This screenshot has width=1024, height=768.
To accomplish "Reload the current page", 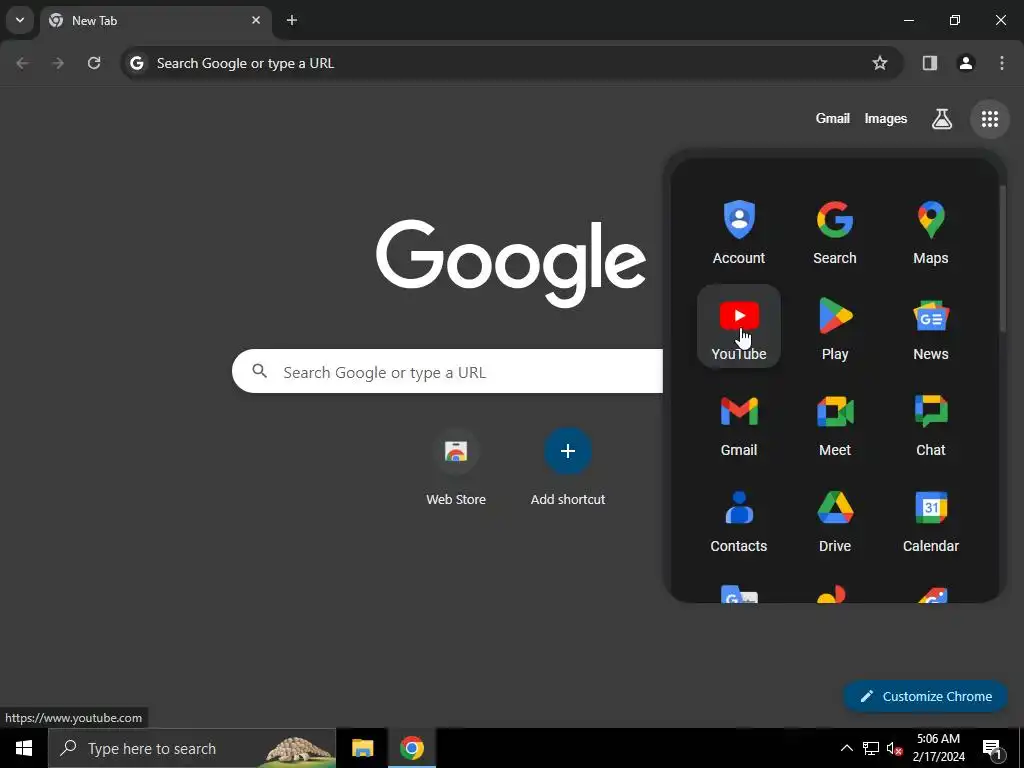I will 94,63.
